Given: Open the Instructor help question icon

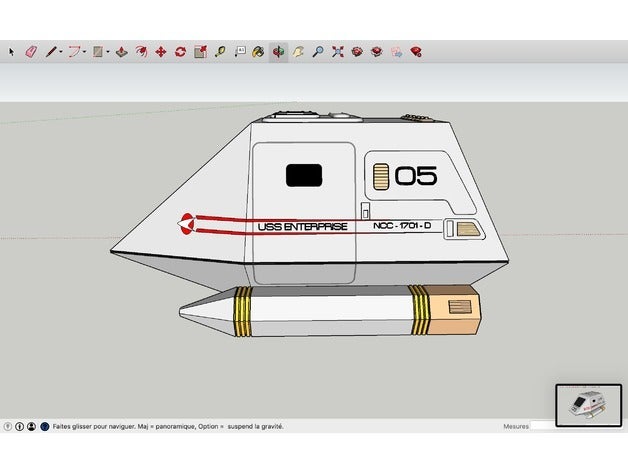Looking at the screenshot, I should (x=45, y=427).
